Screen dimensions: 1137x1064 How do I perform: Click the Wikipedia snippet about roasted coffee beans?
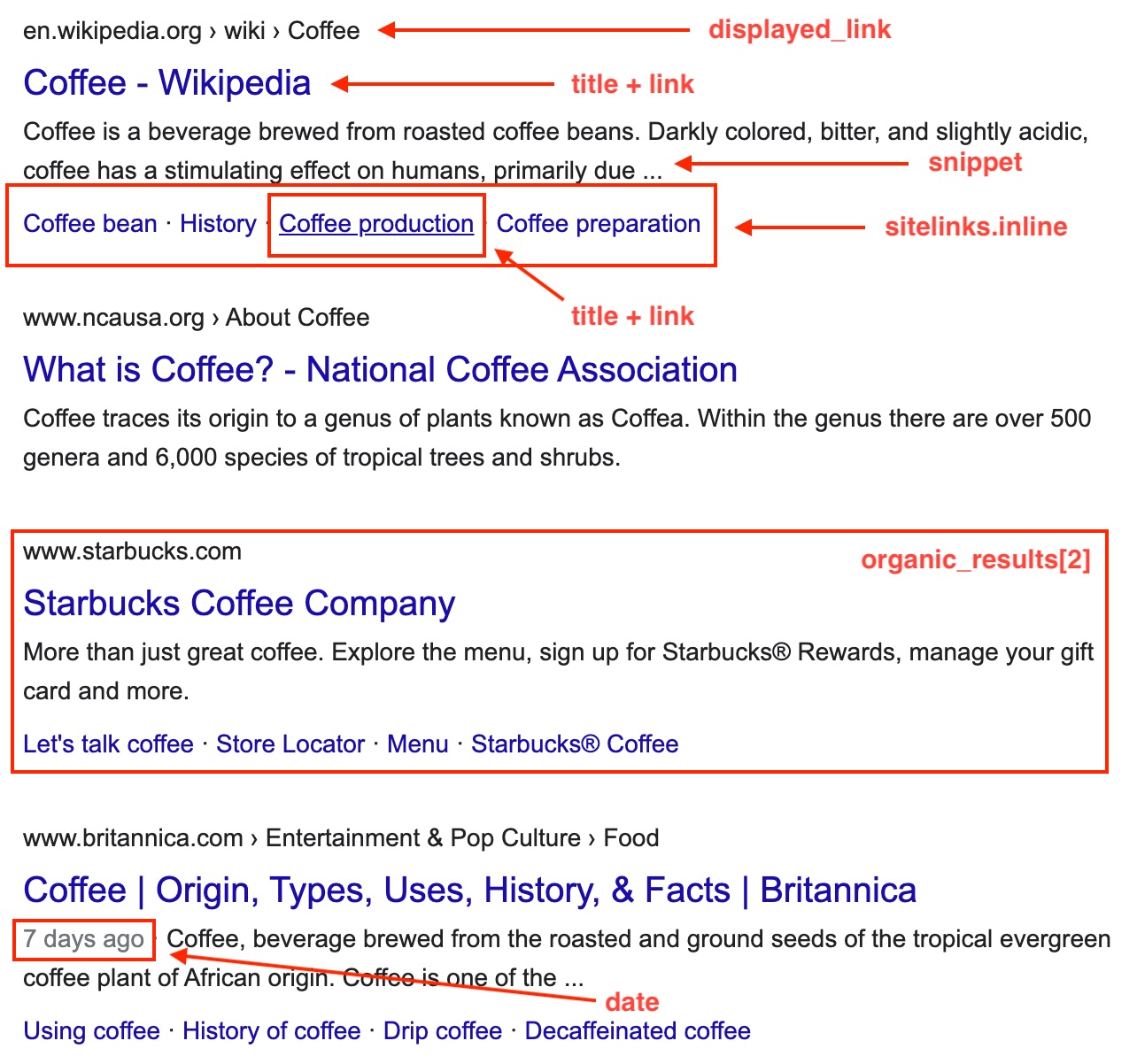pos(556,151)
